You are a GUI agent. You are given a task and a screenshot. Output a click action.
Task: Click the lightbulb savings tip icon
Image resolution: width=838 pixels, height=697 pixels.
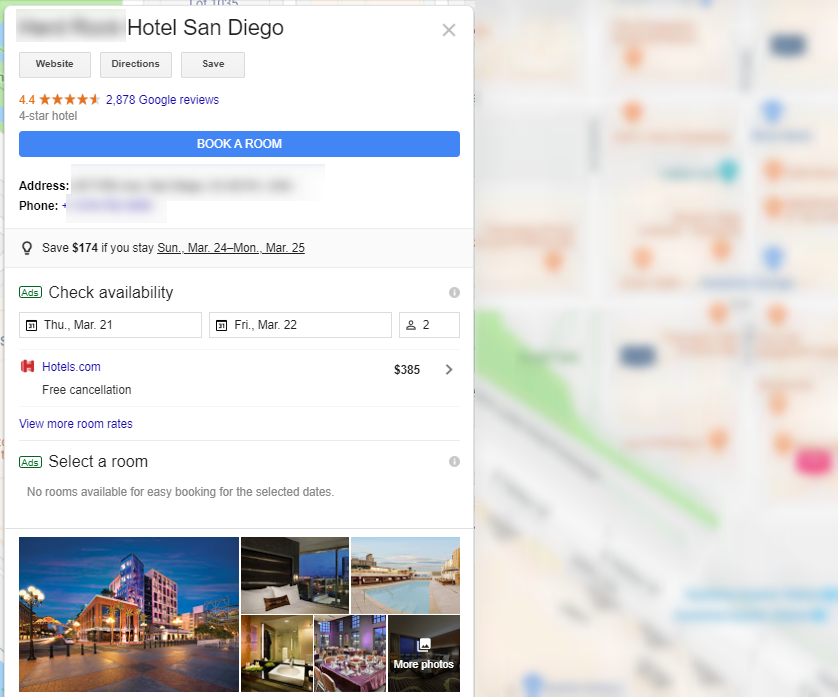27,248
